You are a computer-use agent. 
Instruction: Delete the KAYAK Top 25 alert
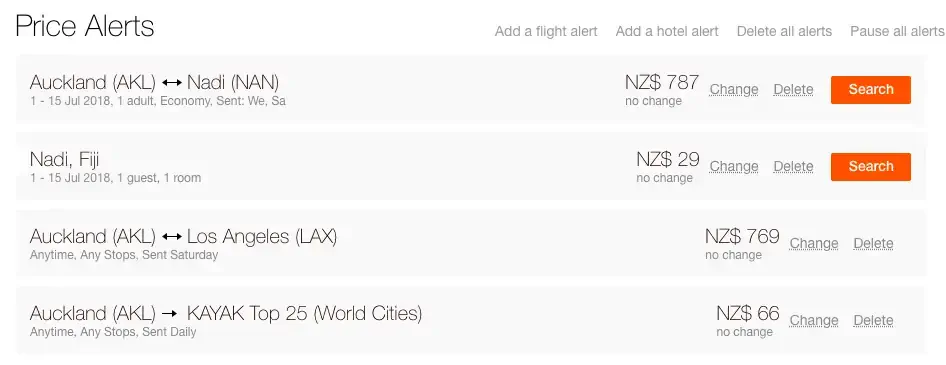click(x=873, y=321)
